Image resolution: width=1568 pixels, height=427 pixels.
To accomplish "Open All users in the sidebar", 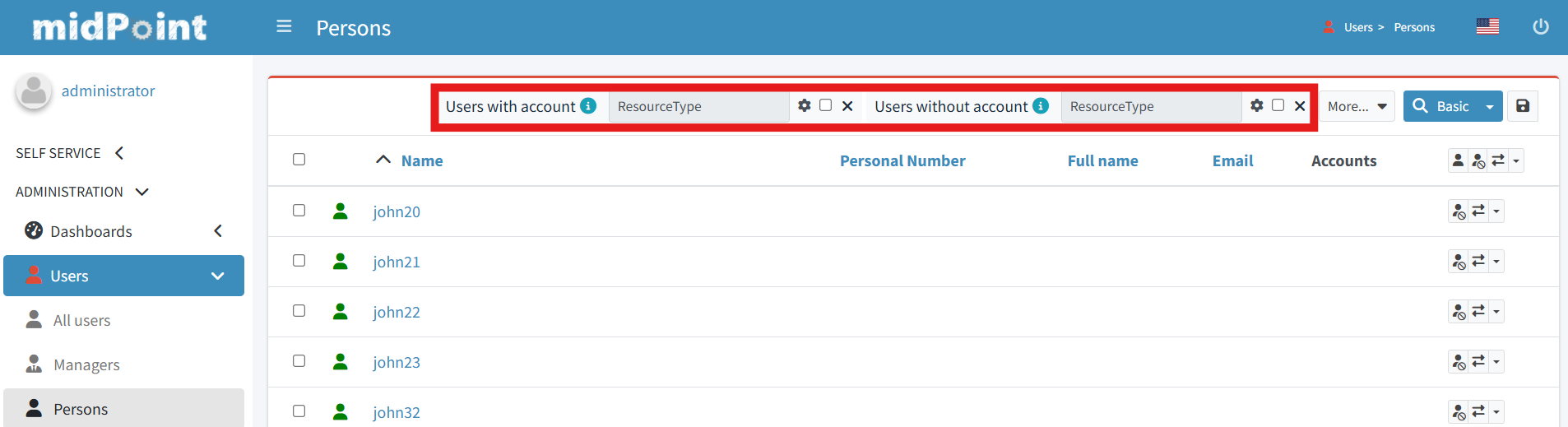I will tap(81, 320).
